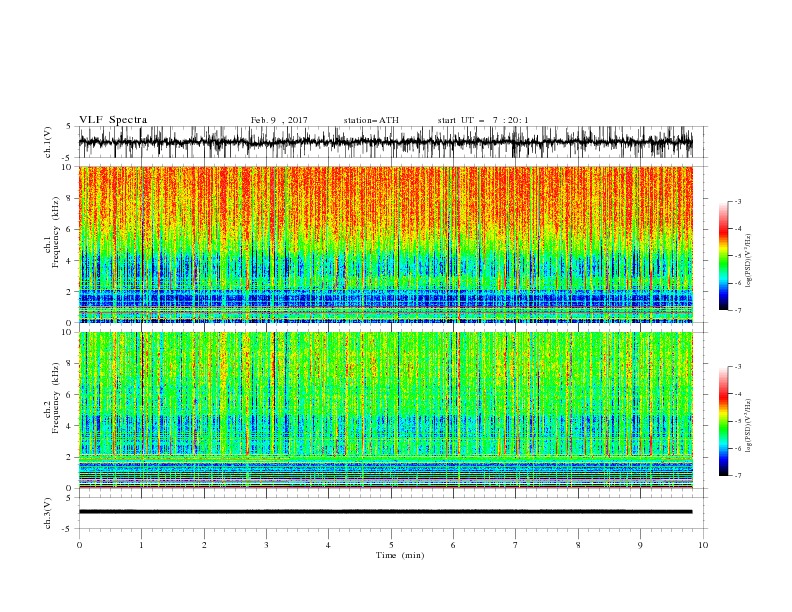Click the '-5' label on ch.1 color bar

pos(737,256)
